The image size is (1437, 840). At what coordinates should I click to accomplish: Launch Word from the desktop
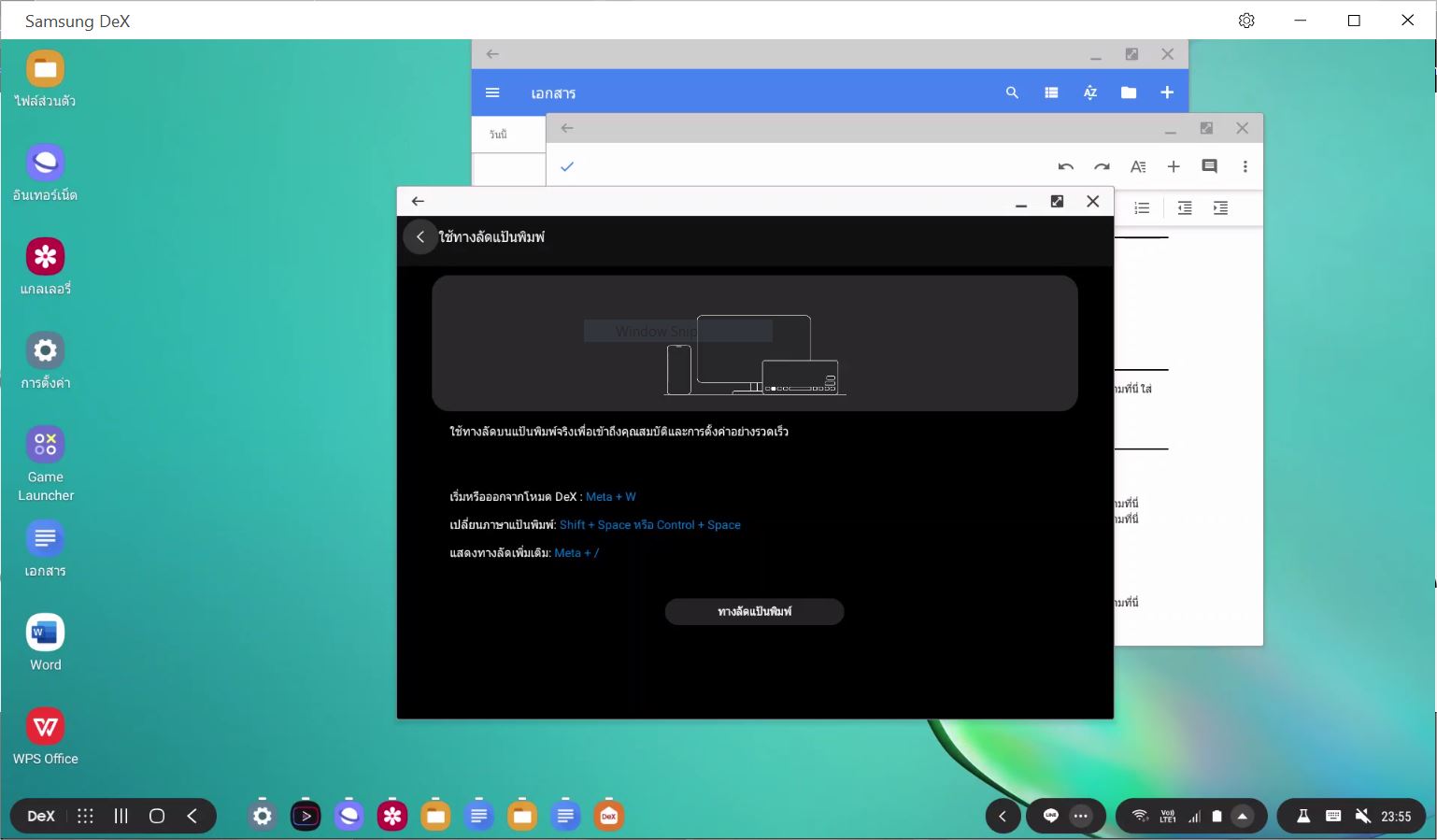pyautogui.click(x=45, y=643)
